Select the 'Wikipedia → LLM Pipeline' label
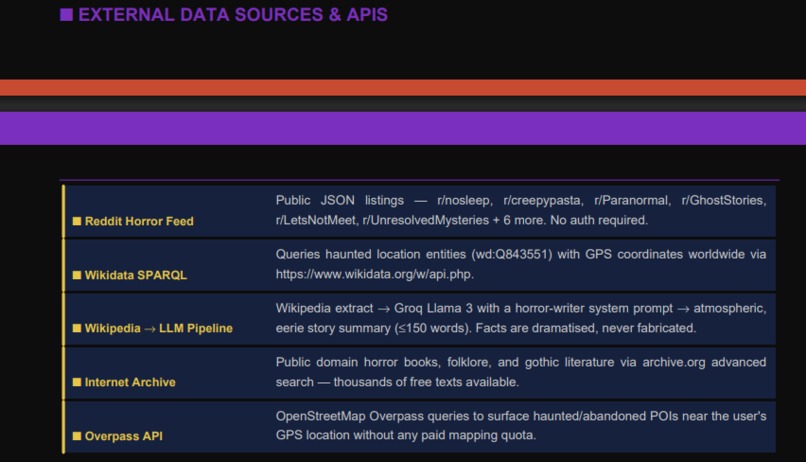Viewport: 806px width, 462px height. [158, 328]
